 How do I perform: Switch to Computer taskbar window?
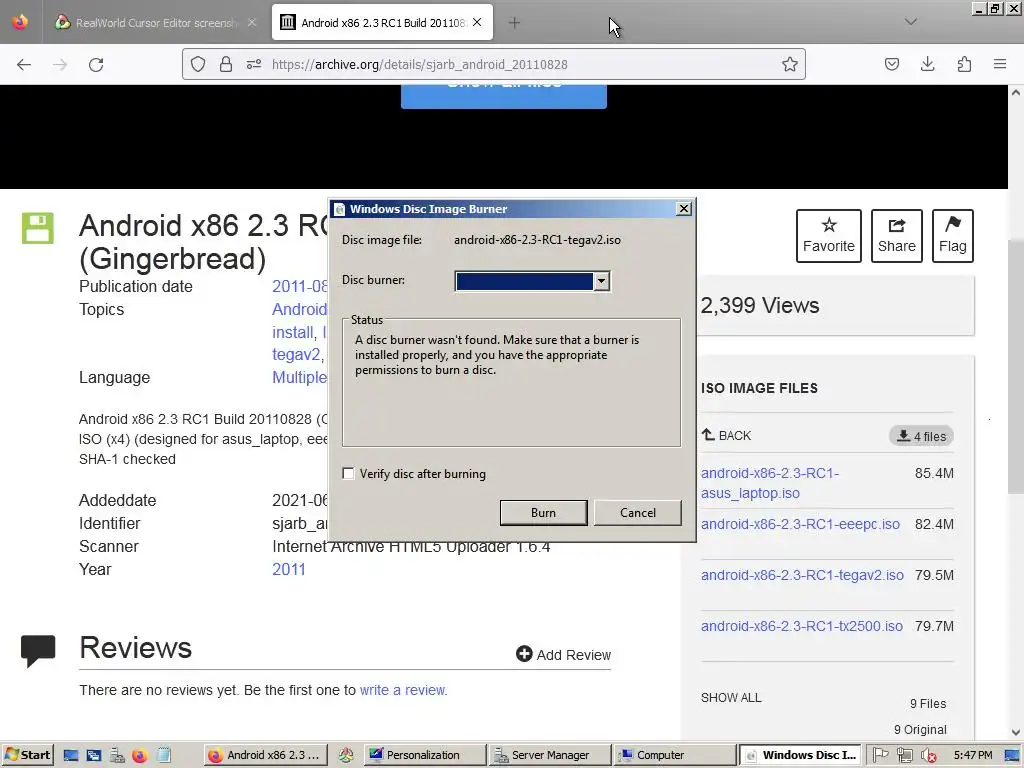tap(675, 756)
